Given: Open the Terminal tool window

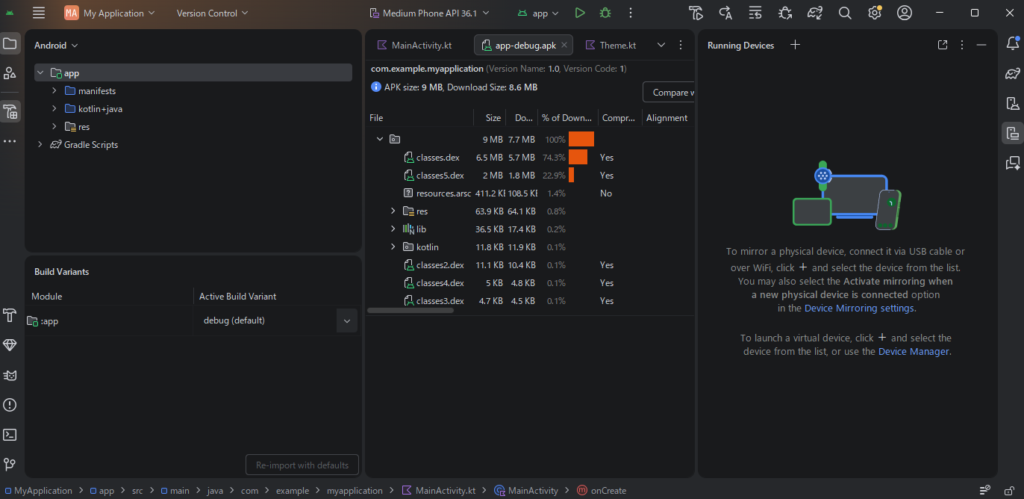Looking at the screenshot, I should [10, 434].
